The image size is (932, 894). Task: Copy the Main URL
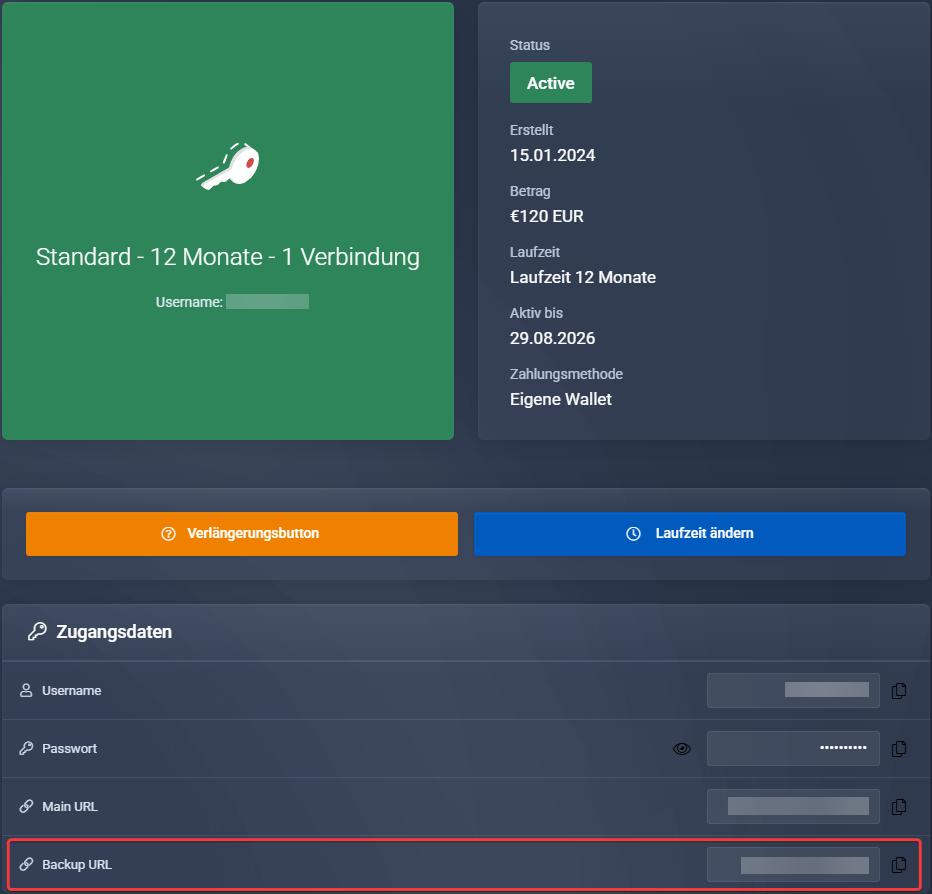[x=899, y=806]
